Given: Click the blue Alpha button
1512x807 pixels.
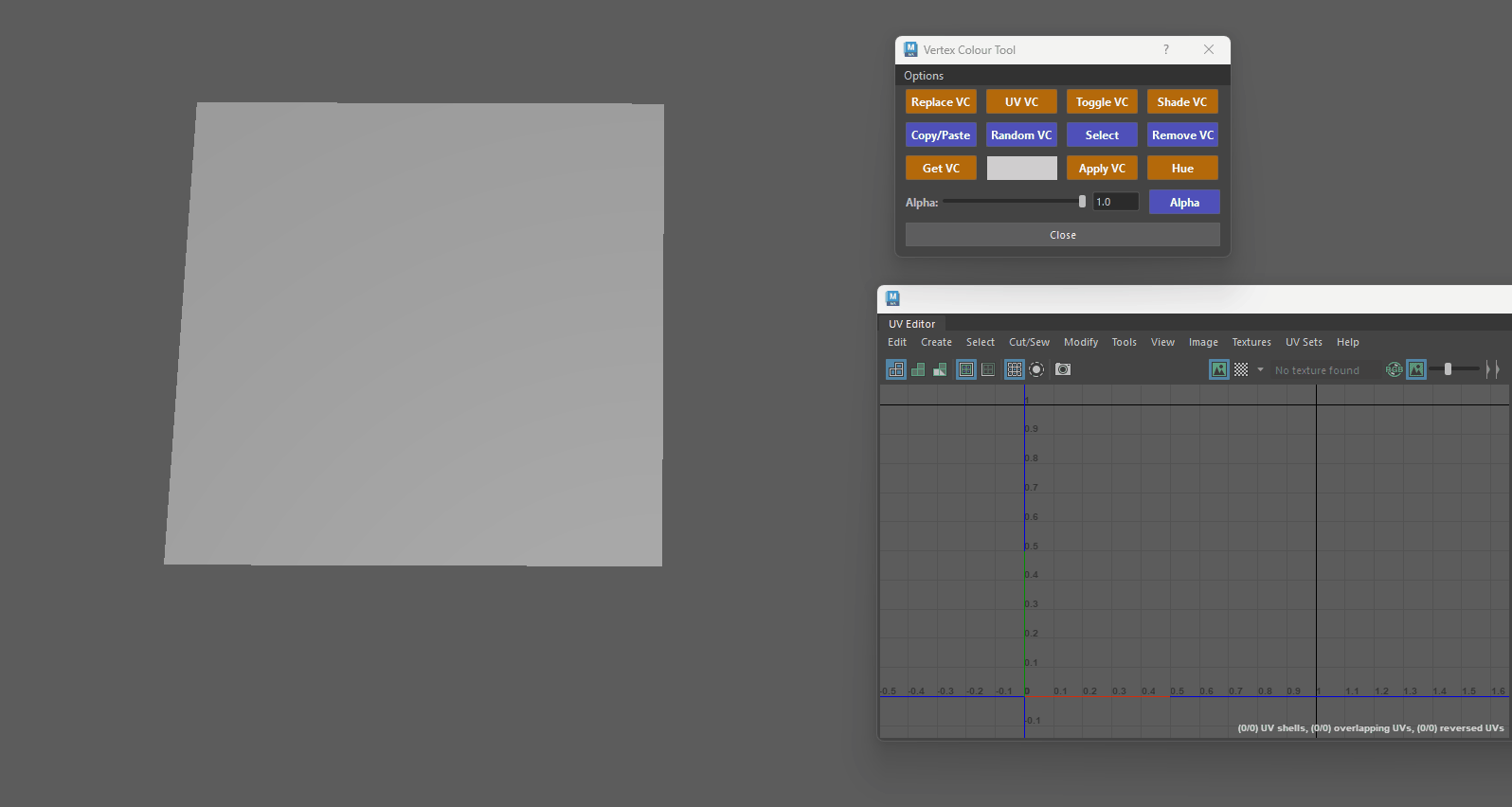Looking at the screenshot, I should (1184, 202).
